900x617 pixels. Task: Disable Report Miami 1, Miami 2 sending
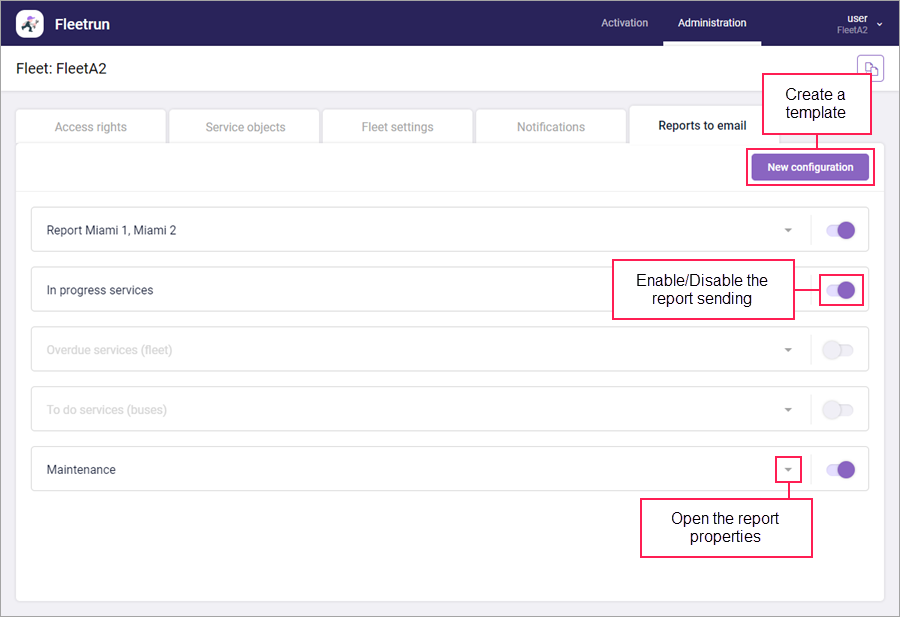coord(840,230)
